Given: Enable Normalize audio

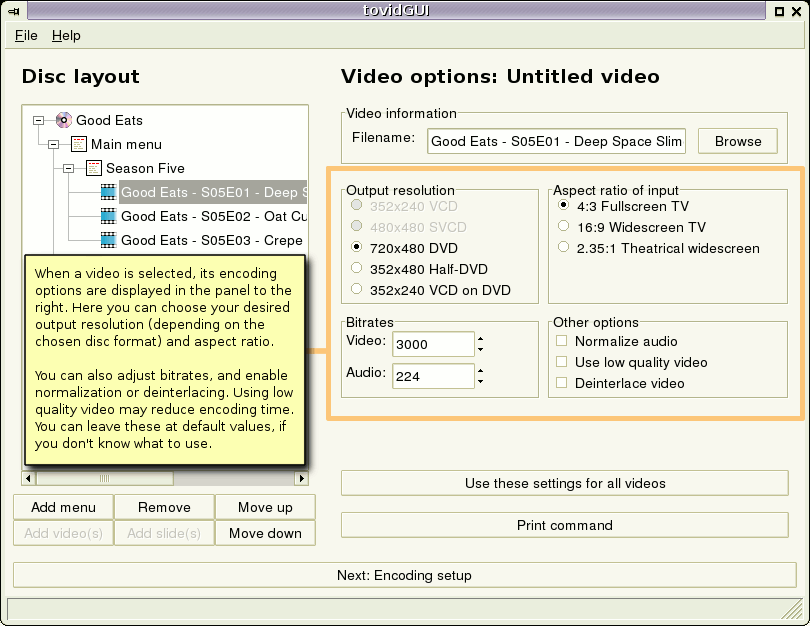Looking at the screenshot, I should click(x=563, y=341).
